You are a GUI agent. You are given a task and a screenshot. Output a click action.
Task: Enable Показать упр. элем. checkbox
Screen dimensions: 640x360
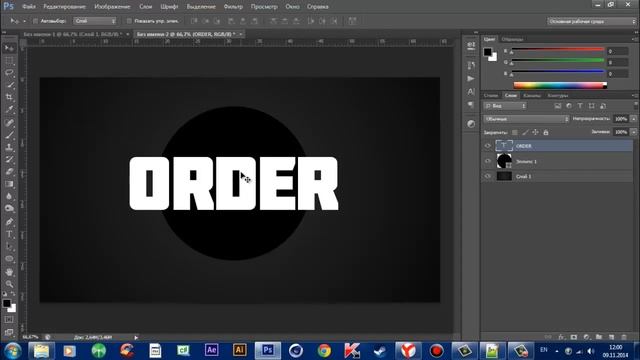tap(129, 21)
